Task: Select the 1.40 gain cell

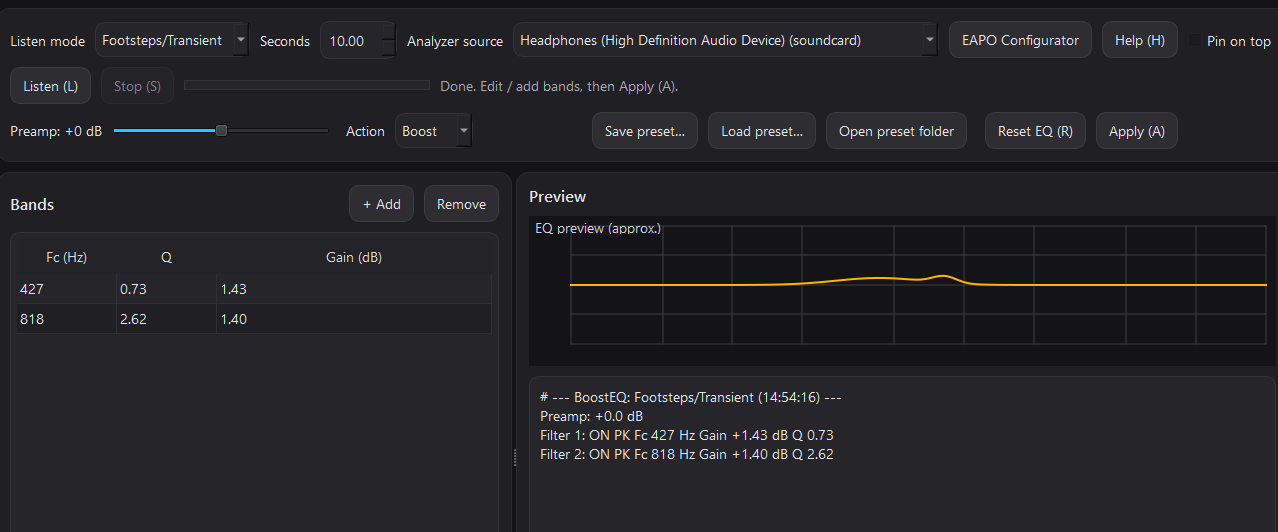Action: pos(354,319)
